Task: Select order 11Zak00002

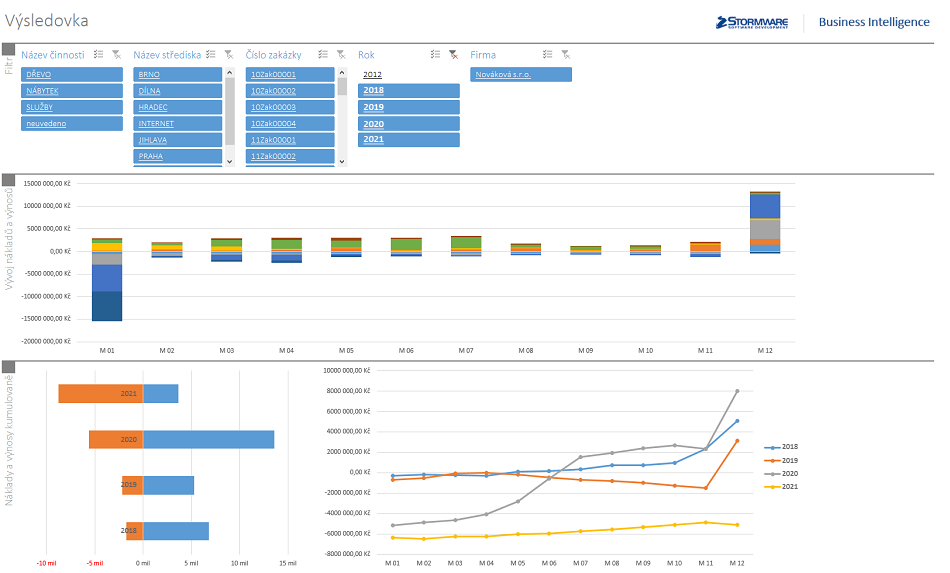Action: pos(290,156)
